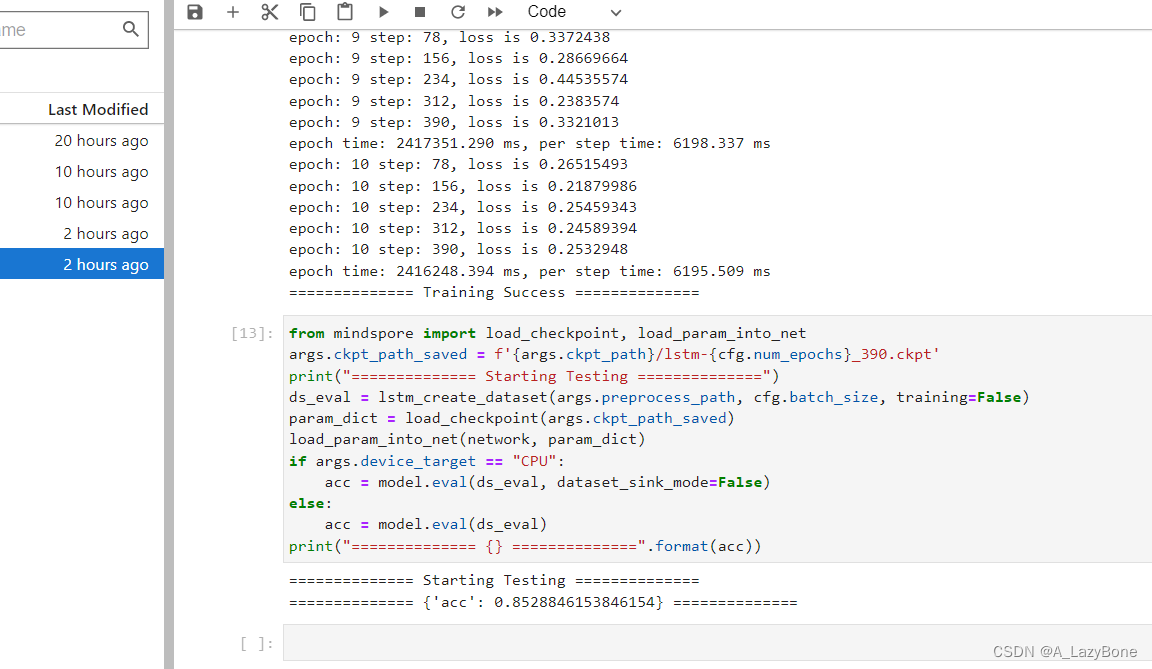Insert a new cell with the plus icon
This screenshot has height=669, width=1152.
233,12
